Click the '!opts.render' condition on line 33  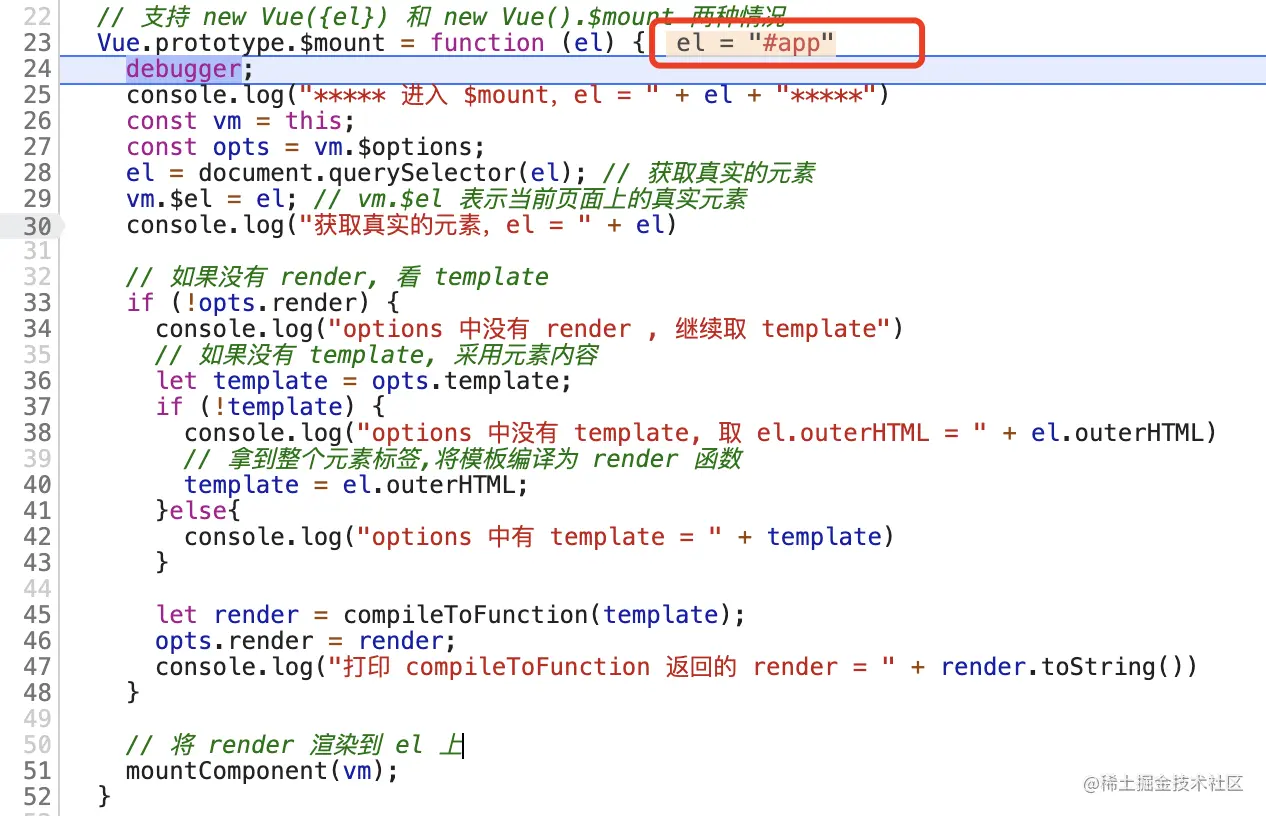click(x=277, y=303)
